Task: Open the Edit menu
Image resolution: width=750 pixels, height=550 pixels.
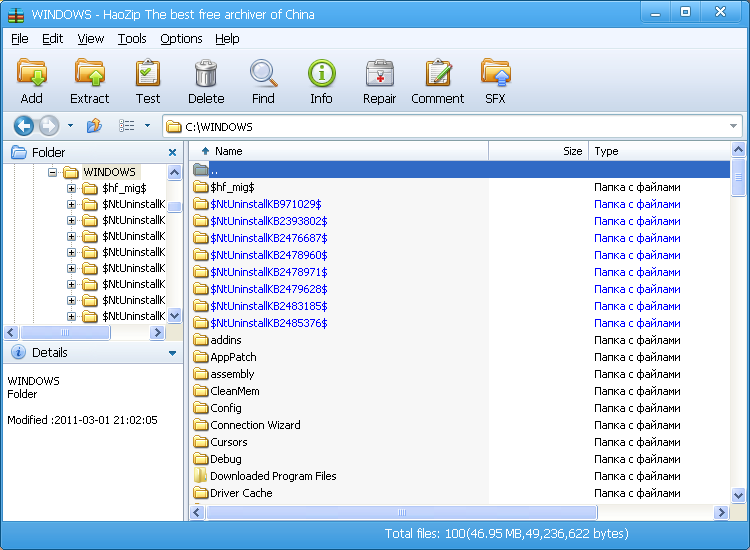Action: 53,39
